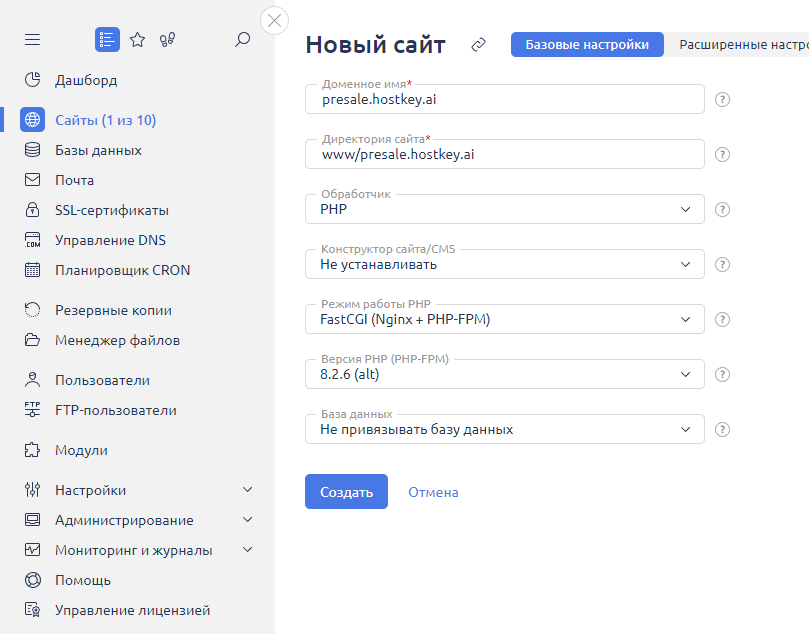Expand the Мониторинг и журналы chevron
Viewport: 809px width, 634px height.
(x=248, y=549)
